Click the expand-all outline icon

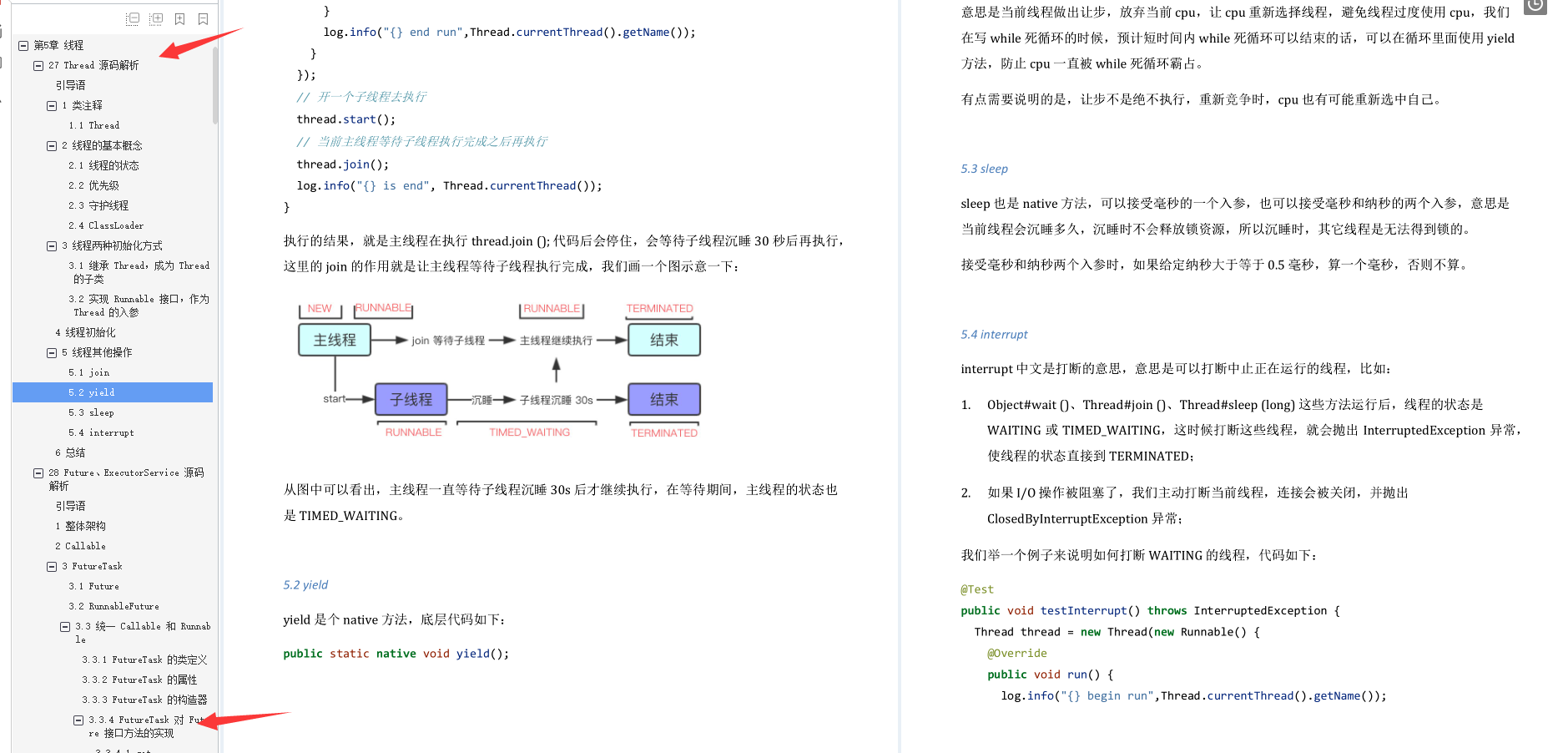click(x=156, y=18)
